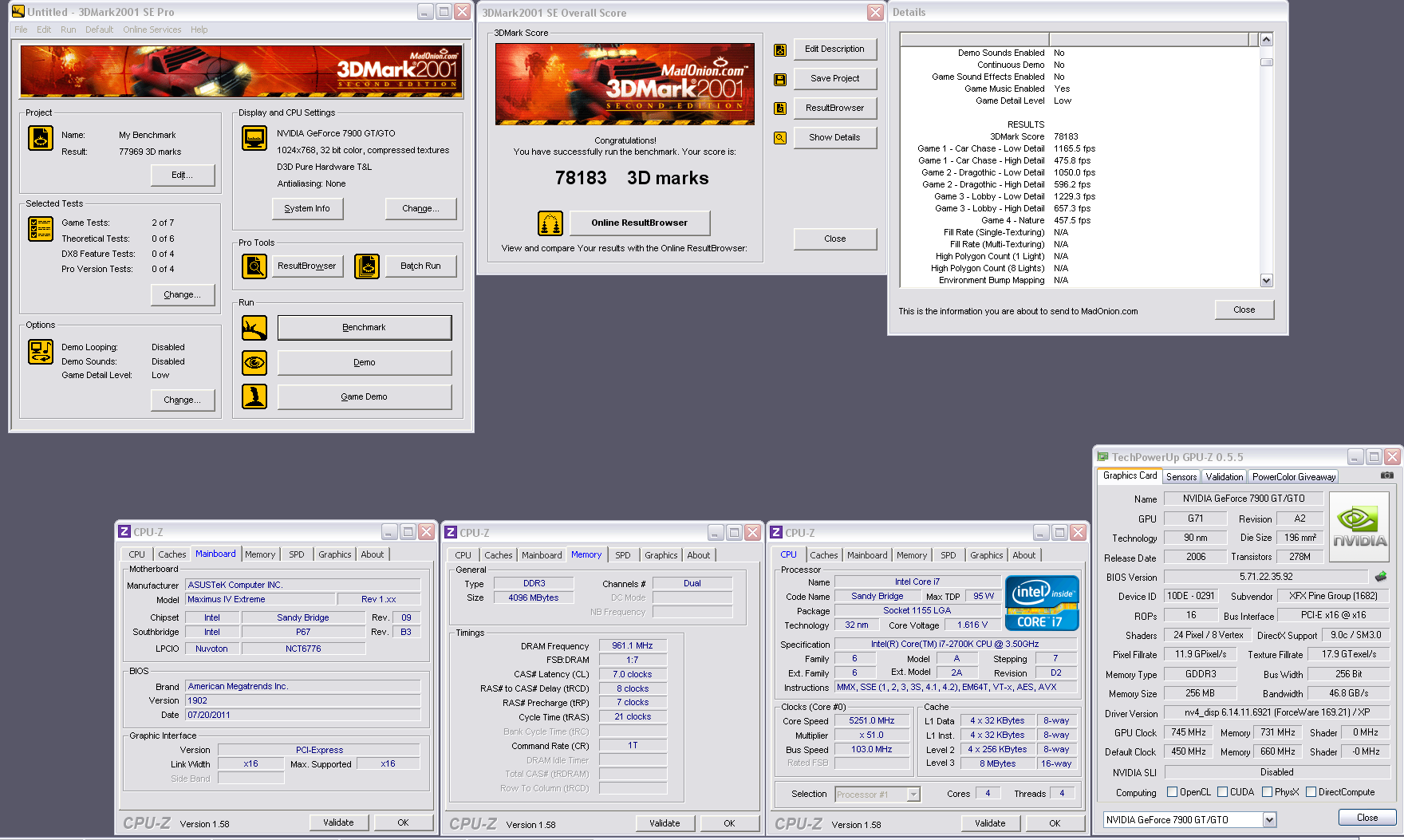
Task: Toggle the PhysX checkbox in GPU-Z
Action: tap(1267, 792)
